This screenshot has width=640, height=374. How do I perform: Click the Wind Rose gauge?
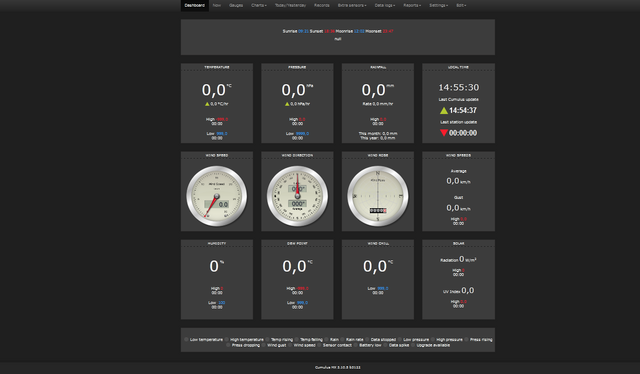click(378, 196)
